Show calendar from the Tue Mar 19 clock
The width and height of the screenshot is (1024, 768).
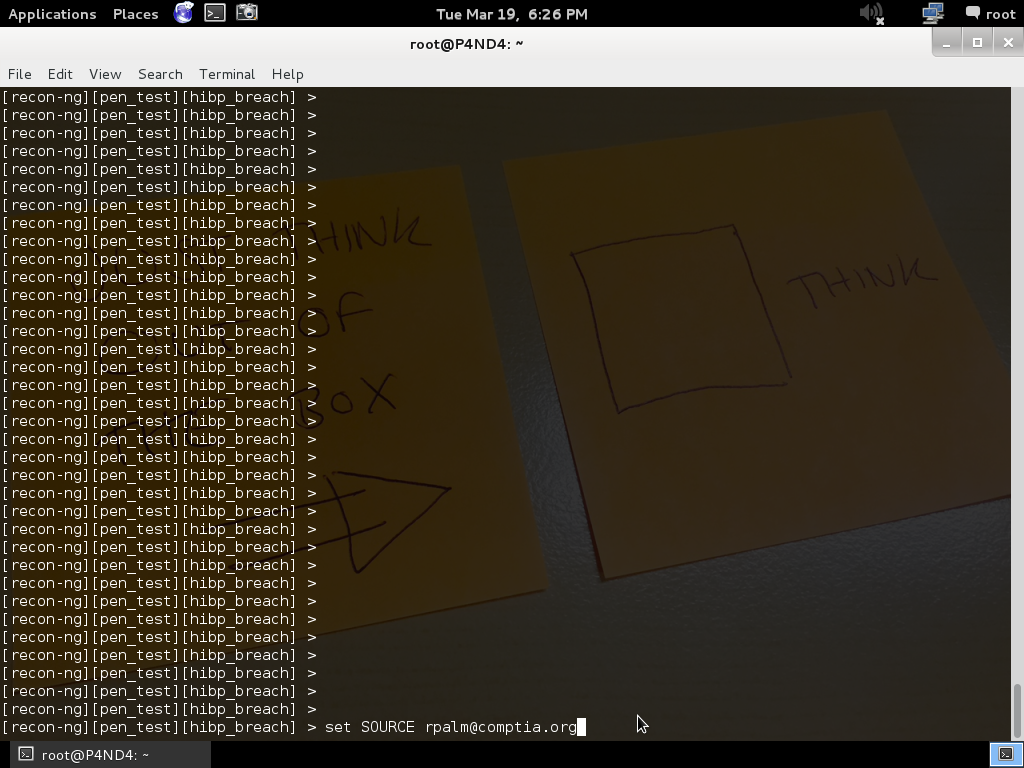coord(511,14)
